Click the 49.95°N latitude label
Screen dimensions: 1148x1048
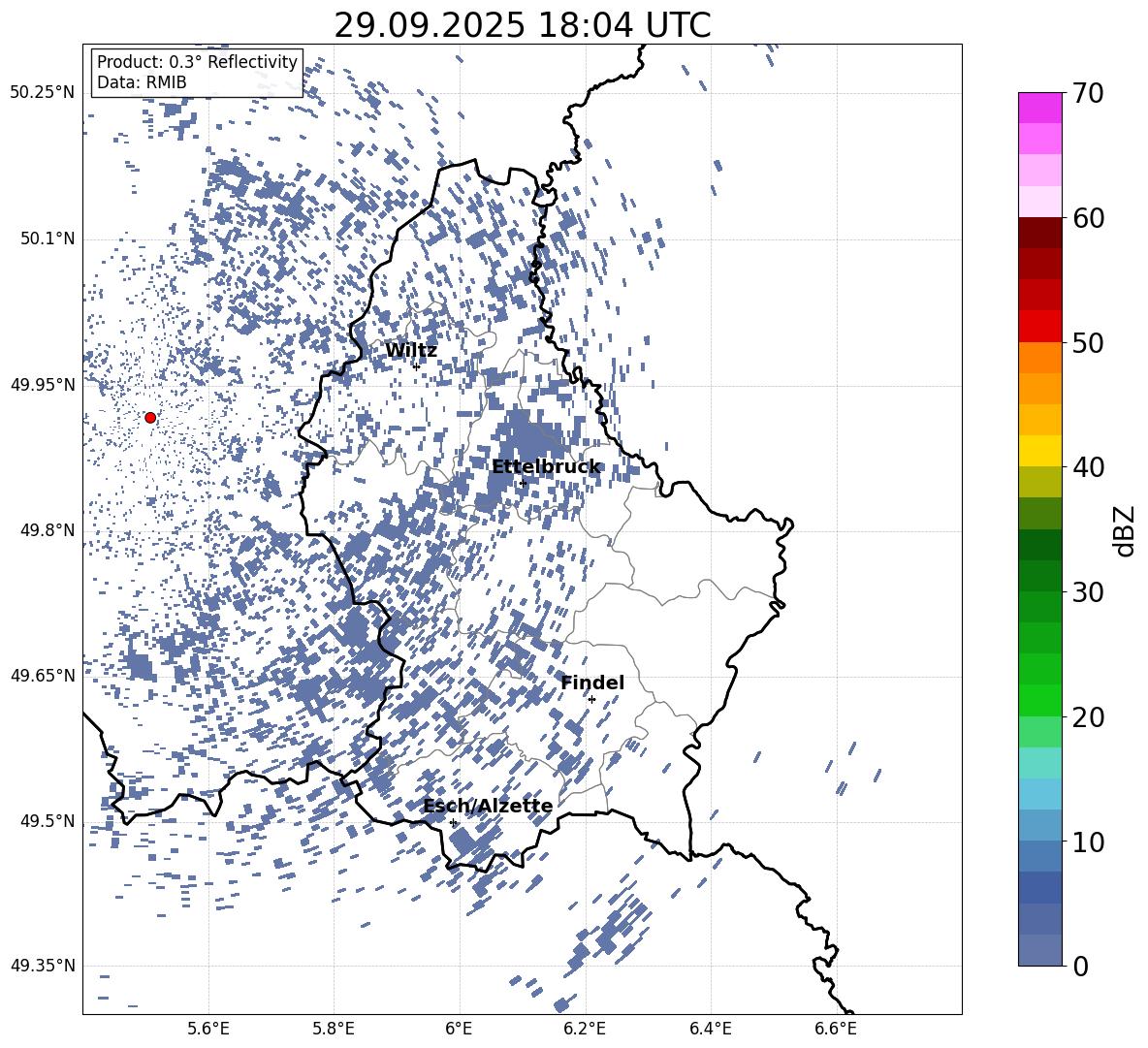tap(43, 385)
